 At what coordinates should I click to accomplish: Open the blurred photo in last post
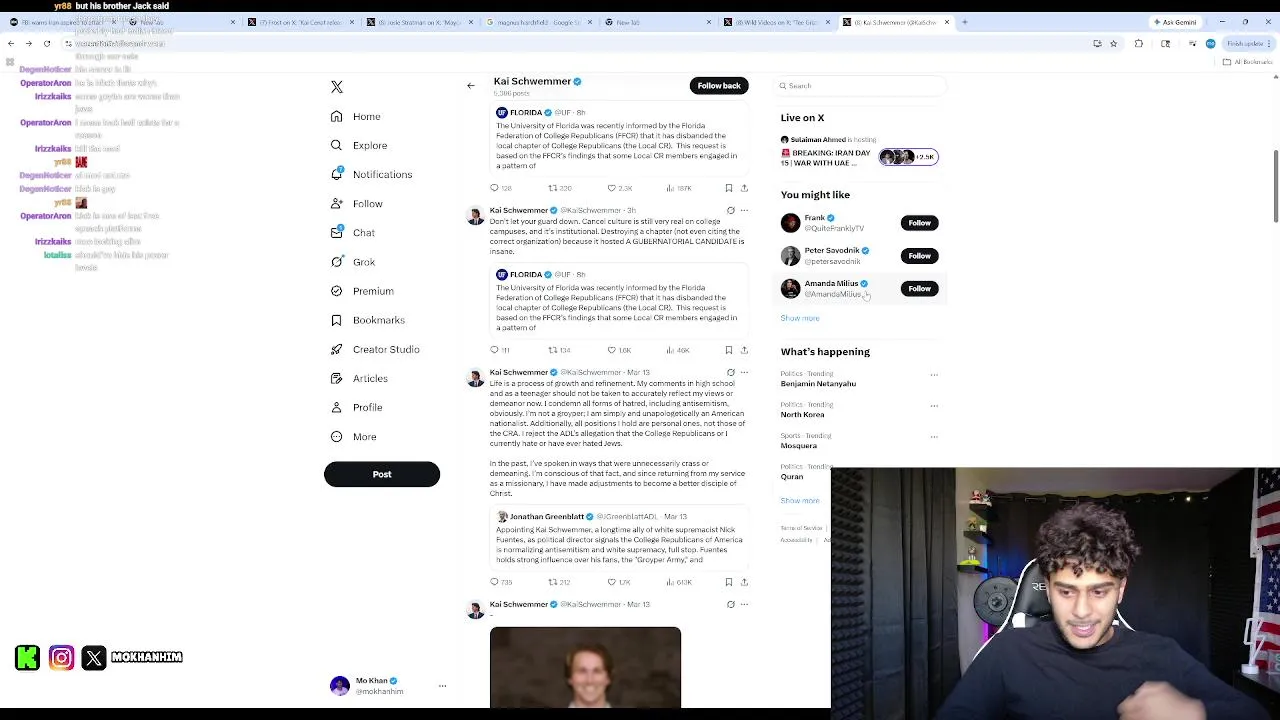(585, 667)
